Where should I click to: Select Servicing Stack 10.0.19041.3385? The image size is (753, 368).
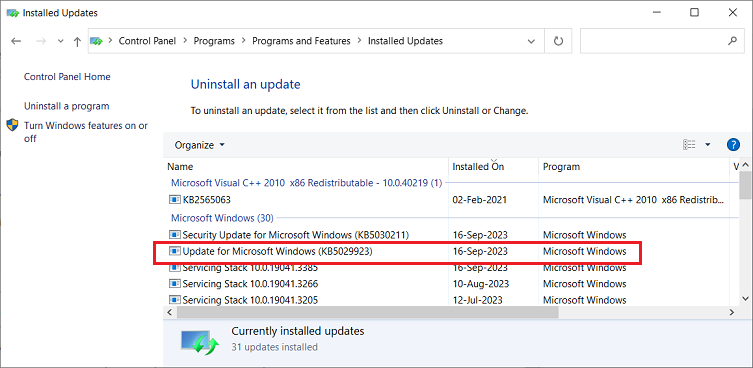click(250, 268)
